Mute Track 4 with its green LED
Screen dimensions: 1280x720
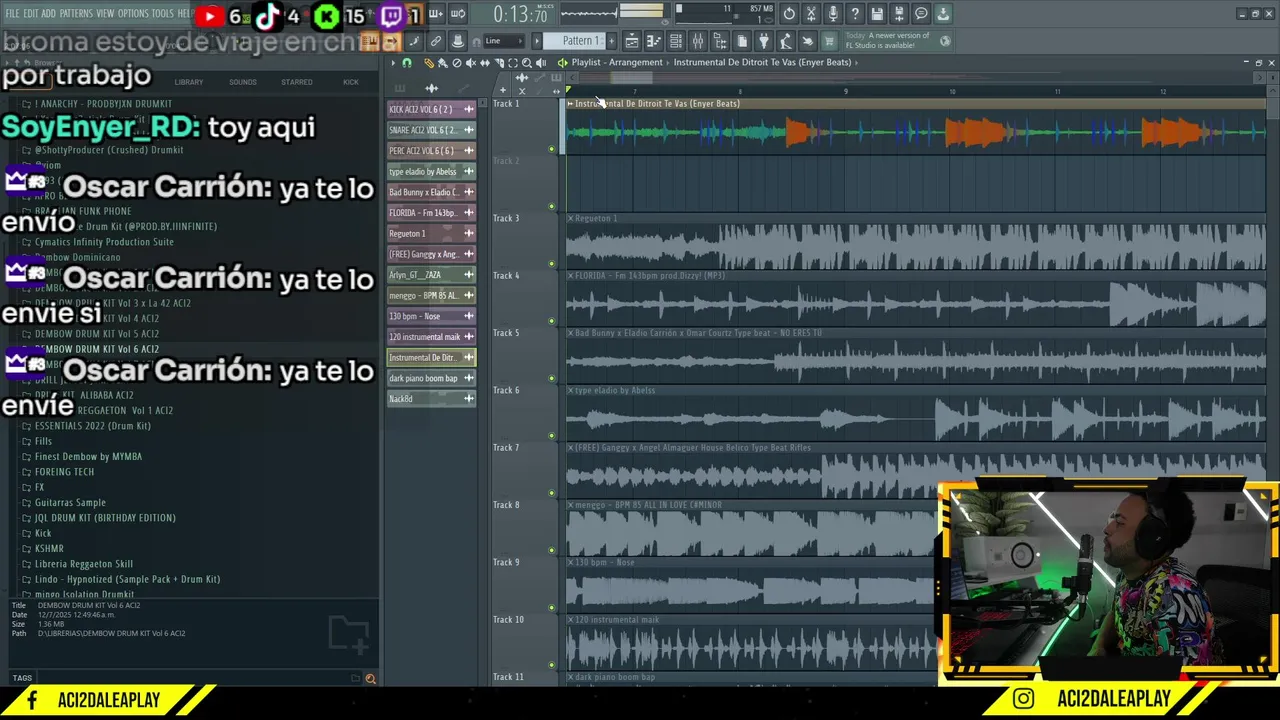point(551,321)
